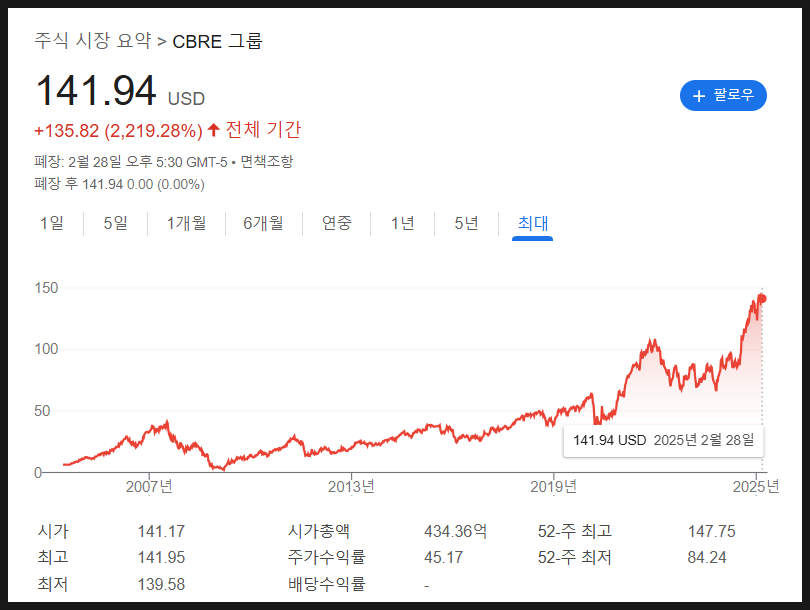
Task: Switch to the 6개월 chart range
Action: [x=263, y=223]
